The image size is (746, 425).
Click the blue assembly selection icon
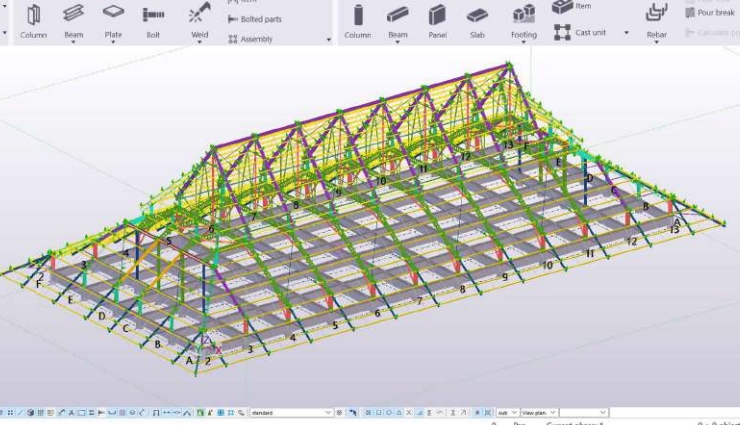[x=221, y=413]
